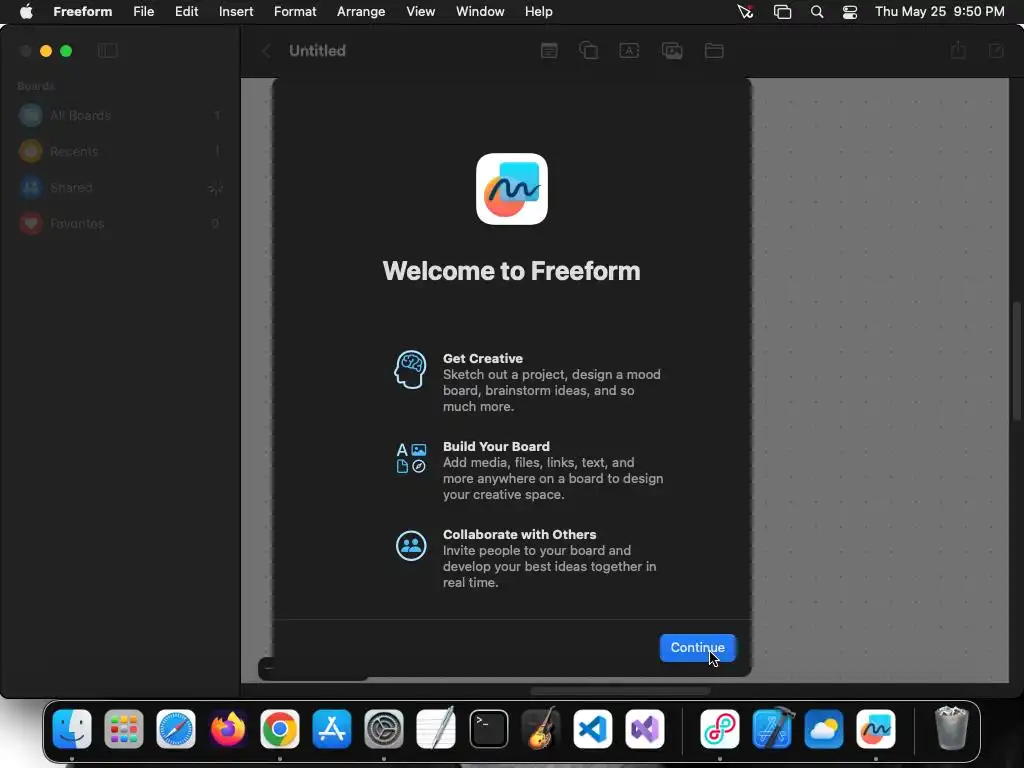Select the photos or media tool in toolbar
The height and width of the screenshot is (768, 1024).
(x=672, y=51)
